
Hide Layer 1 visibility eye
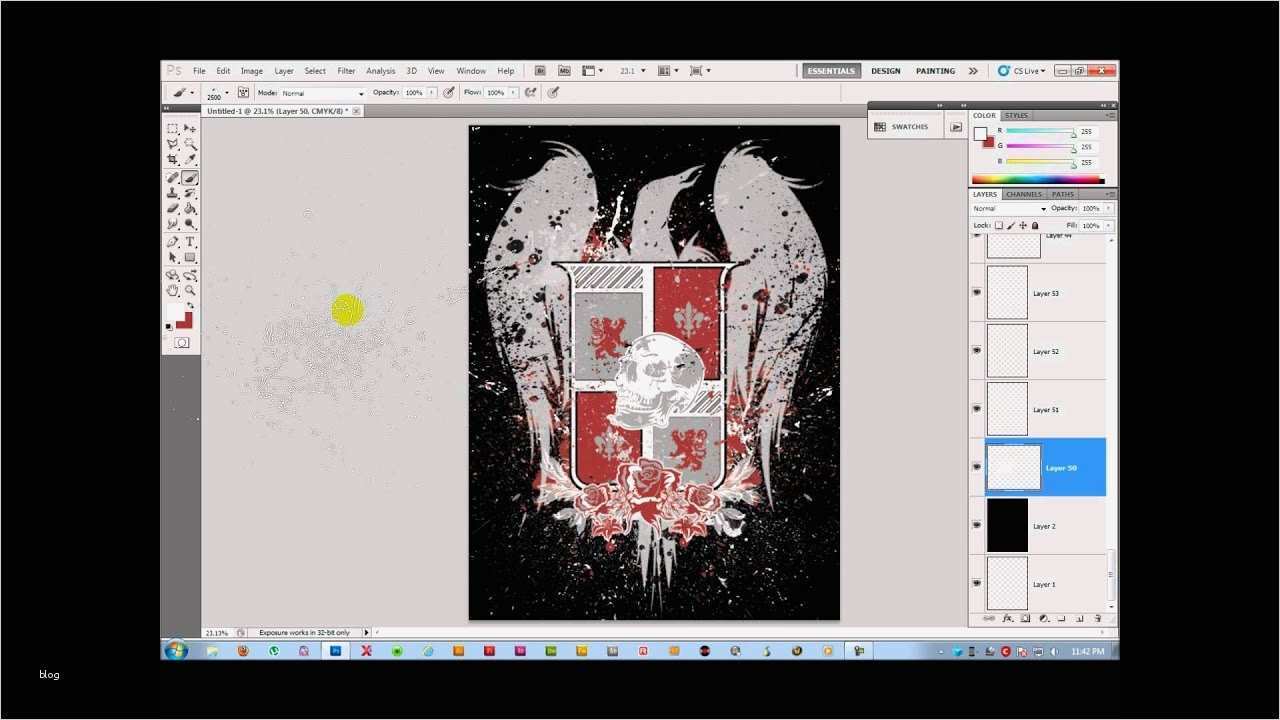click(976, 583)
